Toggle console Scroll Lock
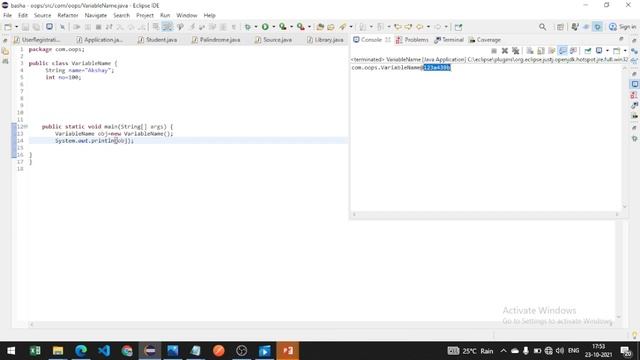The width and height of the screenshot is (640, 360). [541, 51]
